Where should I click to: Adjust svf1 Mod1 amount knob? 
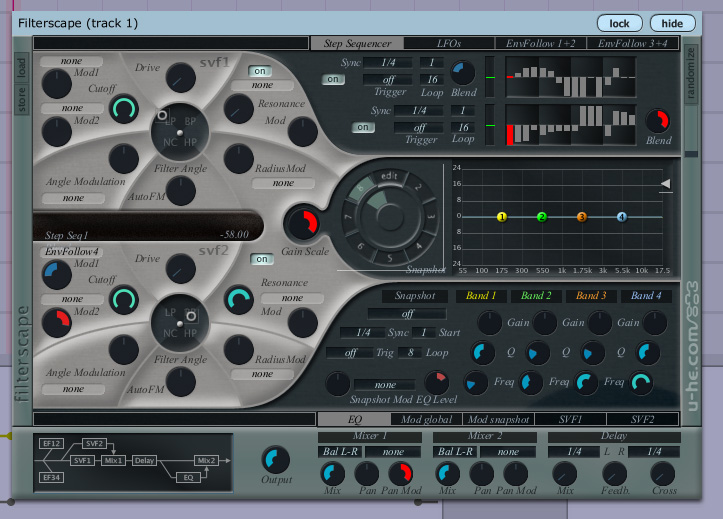57,84
